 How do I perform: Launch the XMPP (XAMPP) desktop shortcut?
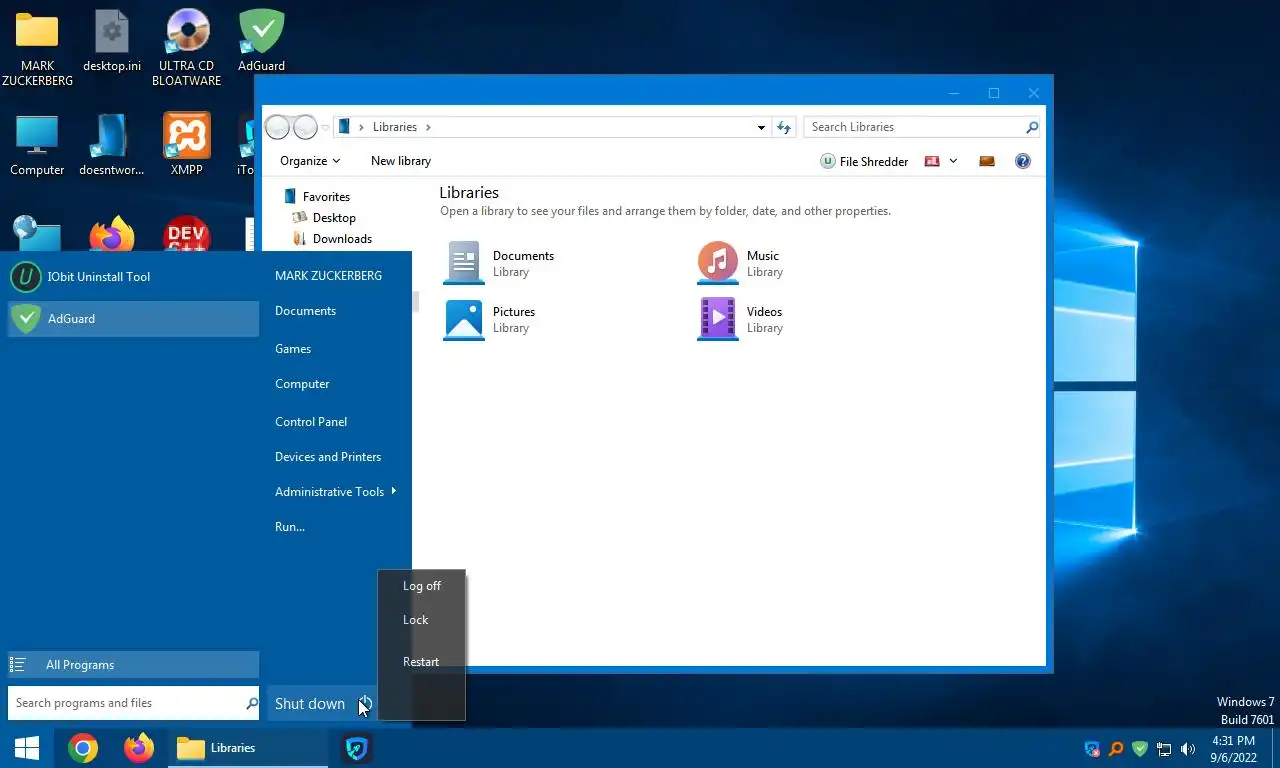[x=187, y=145]
